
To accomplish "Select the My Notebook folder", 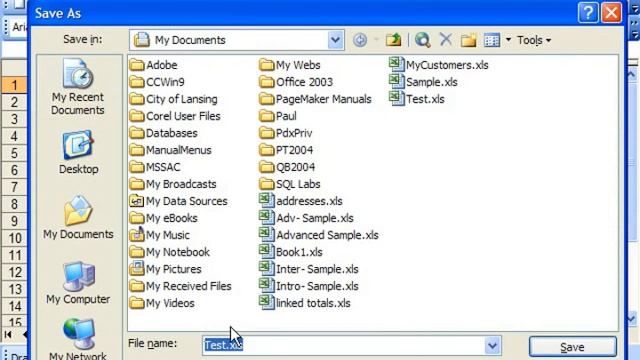I will [170, 252].
